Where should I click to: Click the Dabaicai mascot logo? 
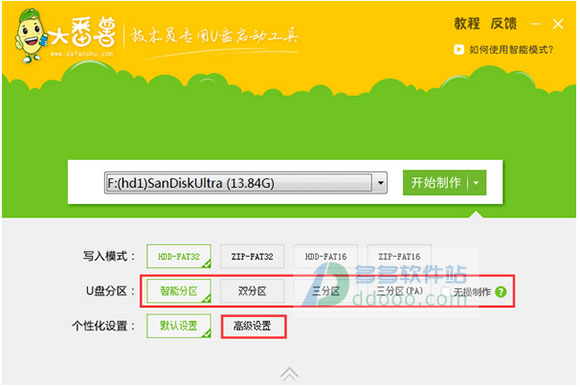tap(31, 36)
